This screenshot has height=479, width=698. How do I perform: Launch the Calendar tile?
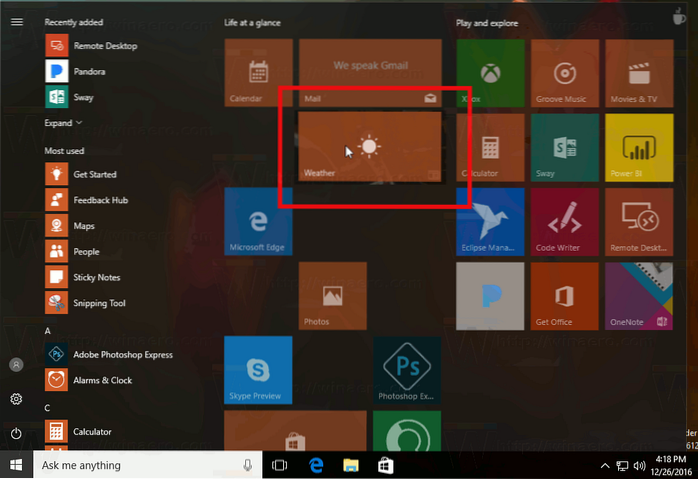tap(258, 73)
